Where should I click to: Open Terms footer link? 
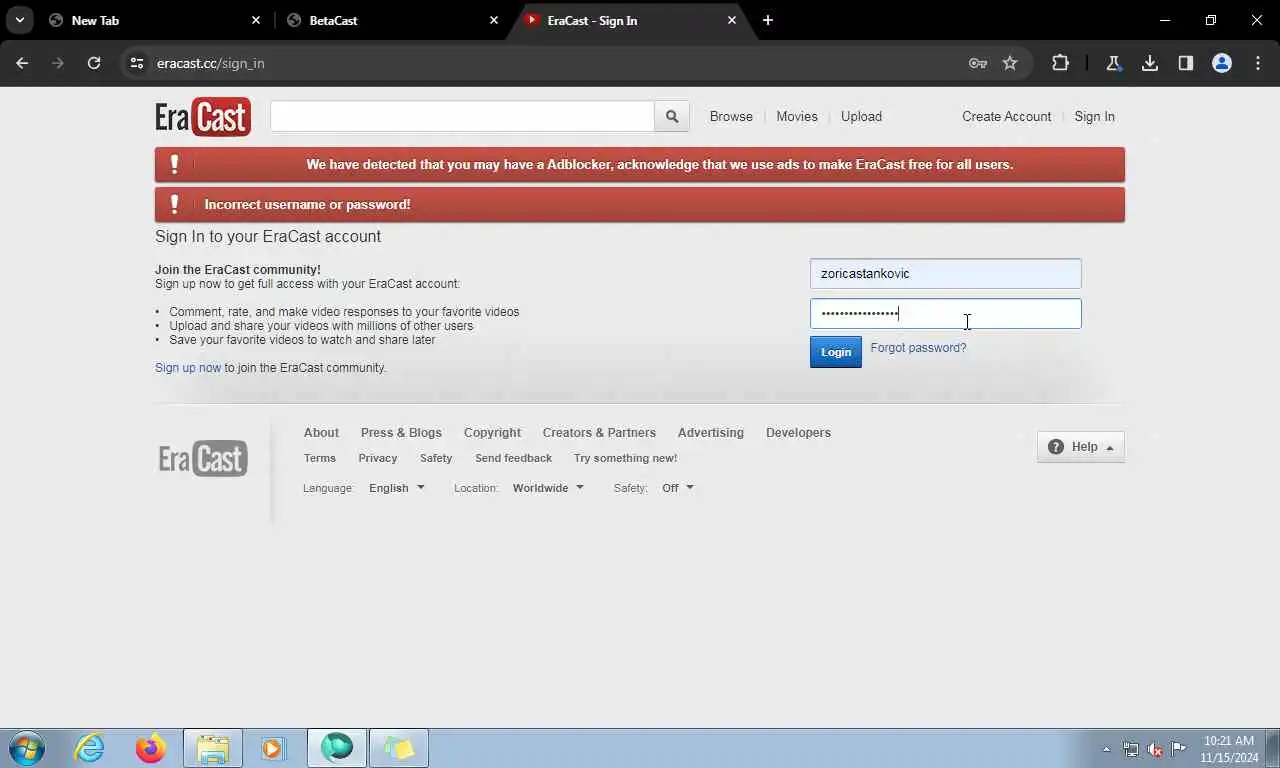point(320,458)
